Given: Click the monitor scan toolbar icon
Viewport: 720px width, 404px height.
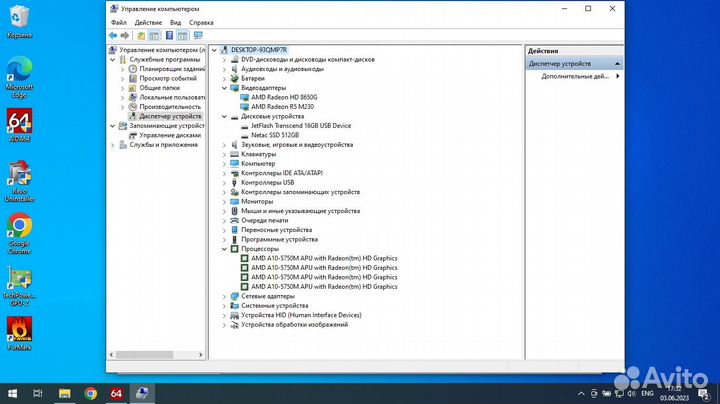Looking at the screenshot, I should pos(198,35).
